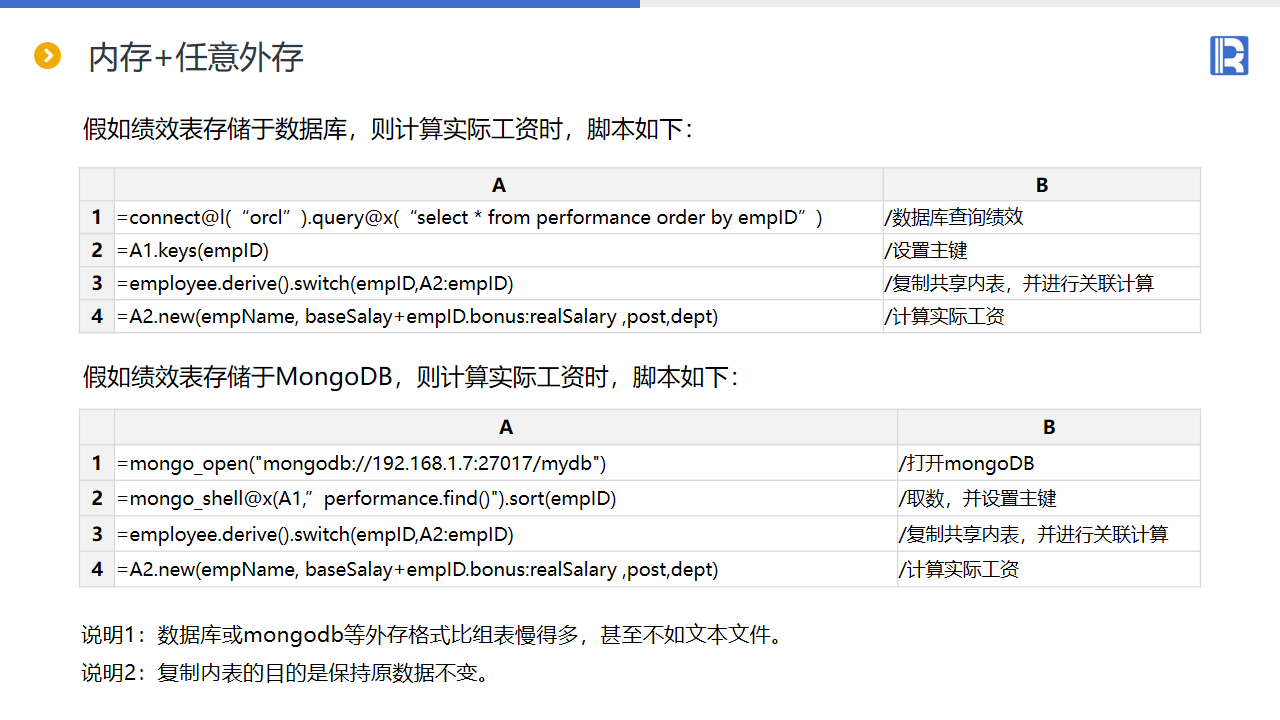This screenshot has height=720, width=1280.
Task: Click the orange chevron bullet icon
Action: (47, 56)
